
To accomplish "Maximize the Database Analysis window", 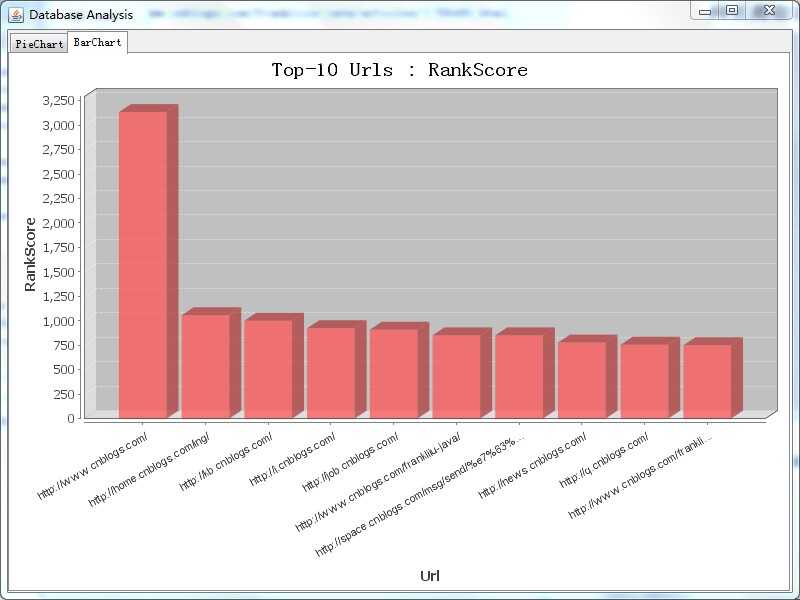I will click(x=732, y=10).
